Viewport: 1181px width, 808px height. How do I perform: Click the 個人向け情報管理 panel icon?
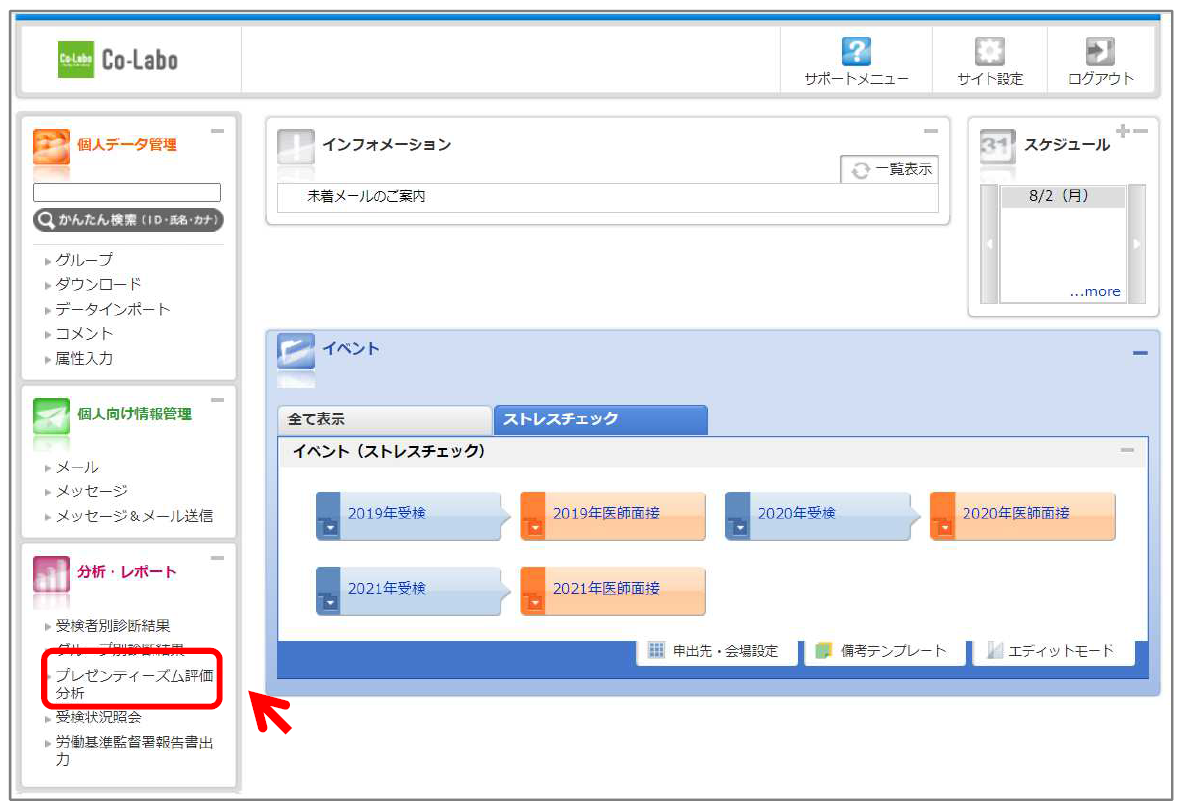[51, 415]
